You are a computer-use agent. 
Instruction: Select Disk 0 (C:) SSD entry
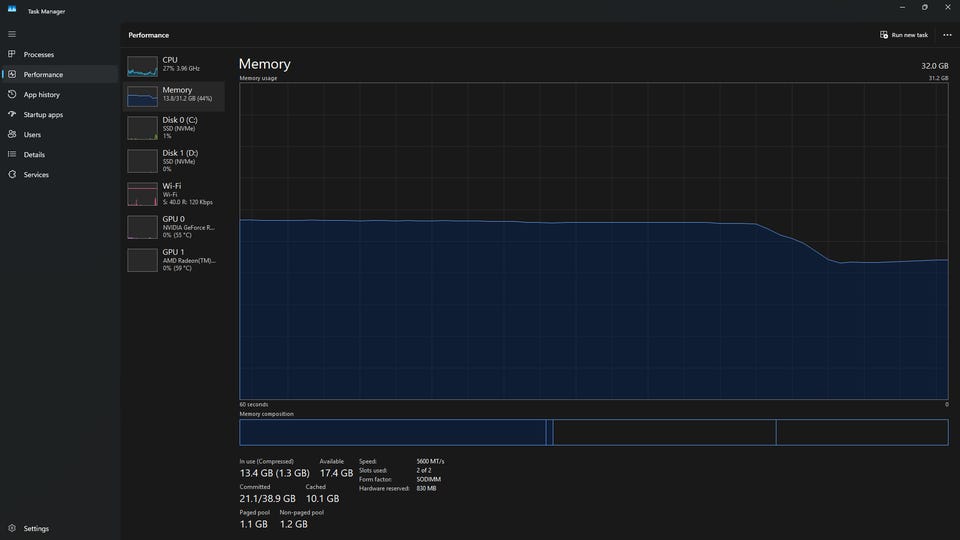pyautogui.click(x=174, y=129)
